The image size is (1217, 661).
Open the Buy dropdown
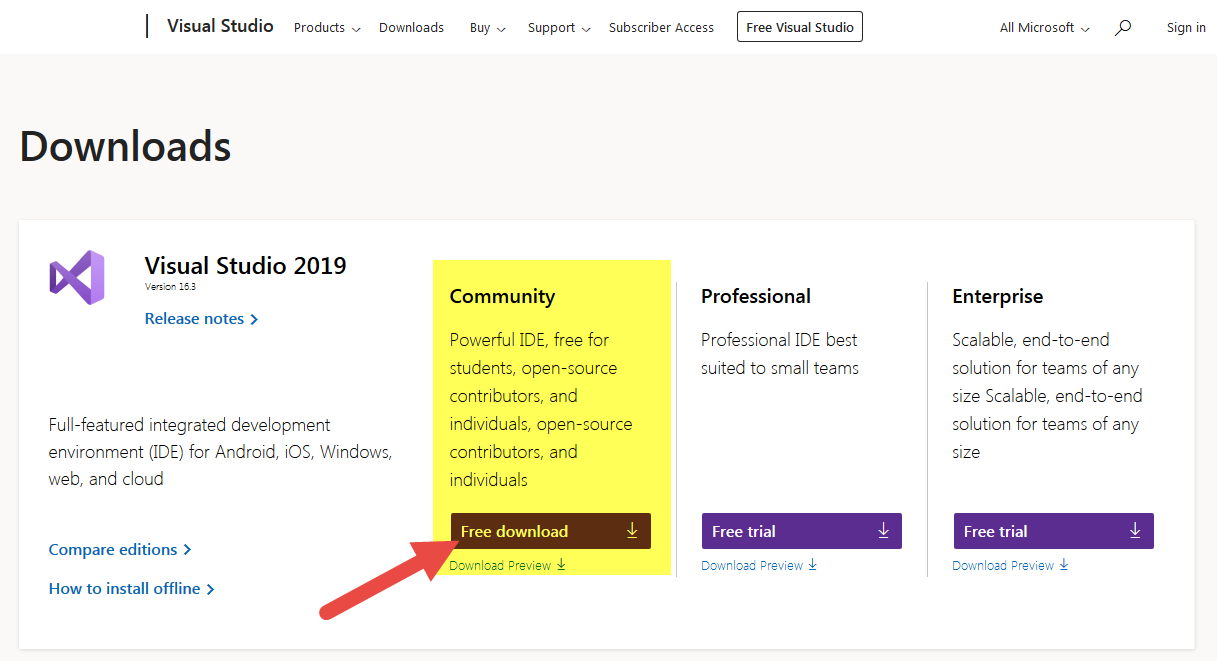[486, 27]
